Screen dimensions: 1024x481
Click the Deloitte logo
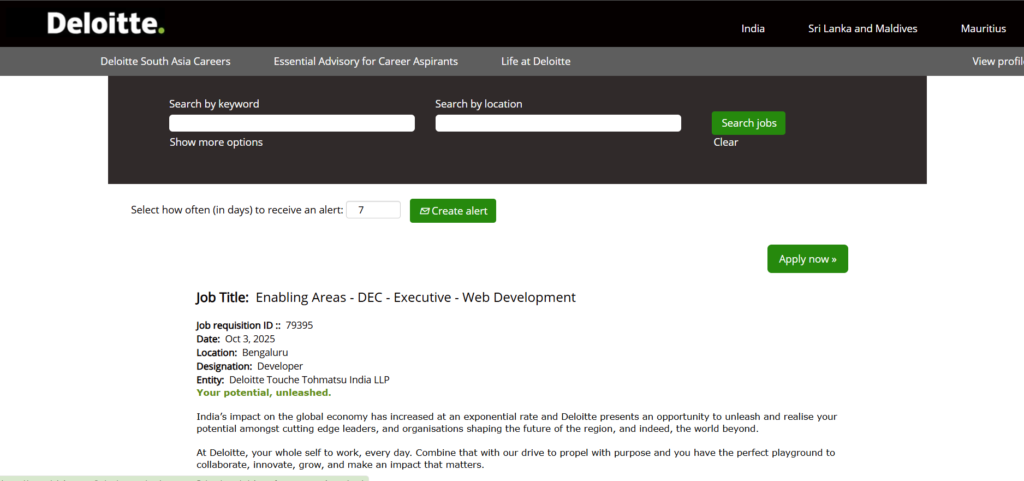coord(105,23)
